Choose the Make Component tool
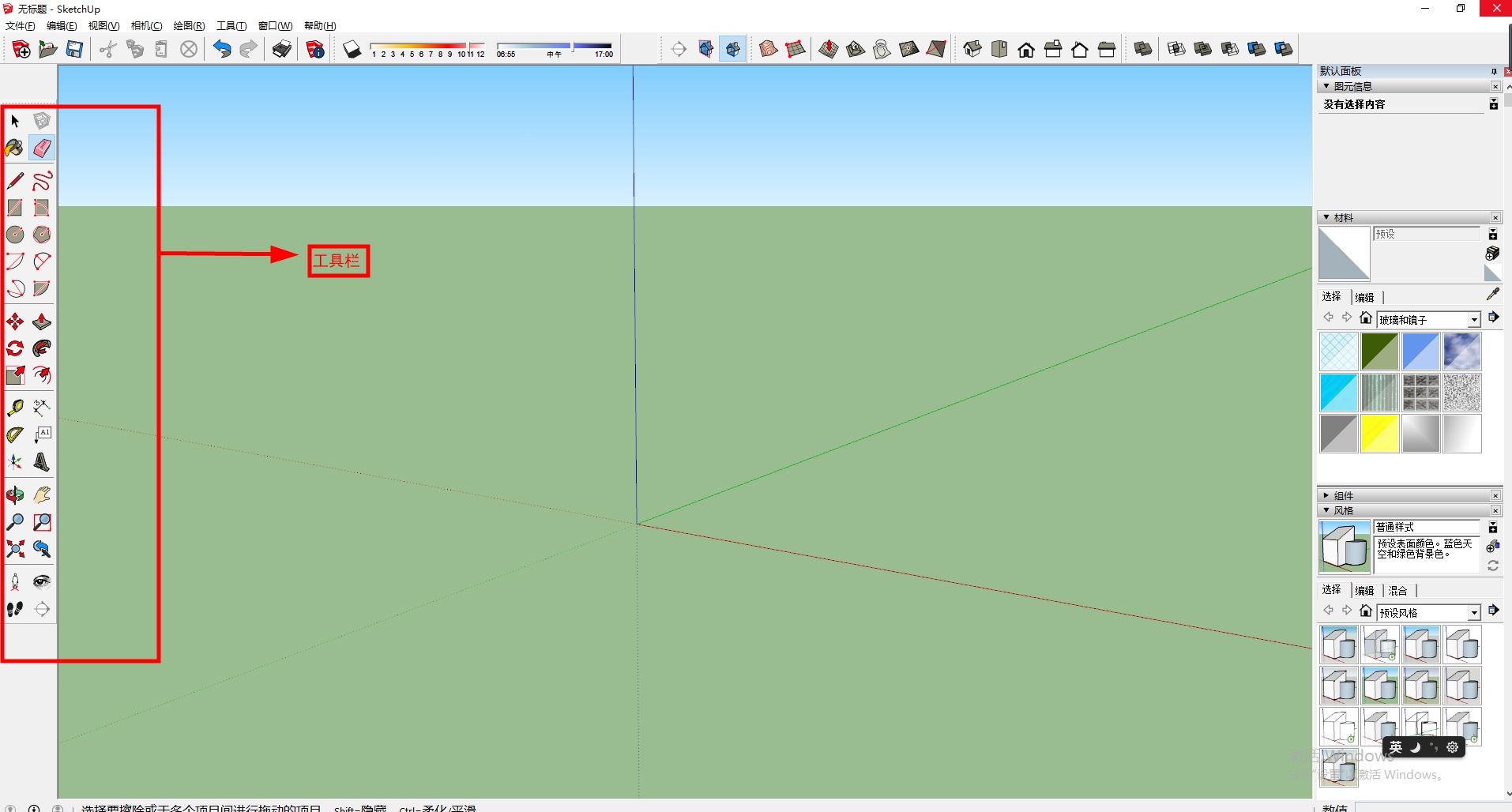Image resolution: width=1512 pixels, height=812 pixels. pyautogui.click(x=42, y=121)
